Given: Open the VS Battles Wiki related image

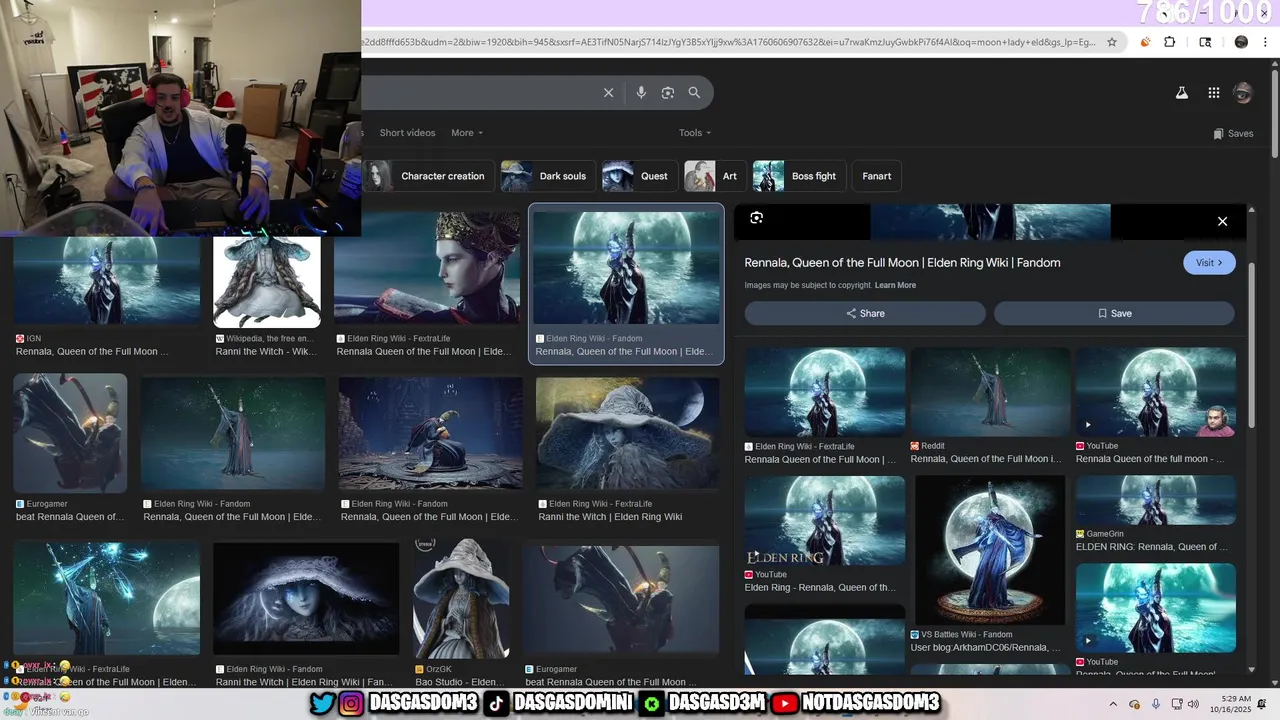Looking at the screenshot, I should coord(990,550).
